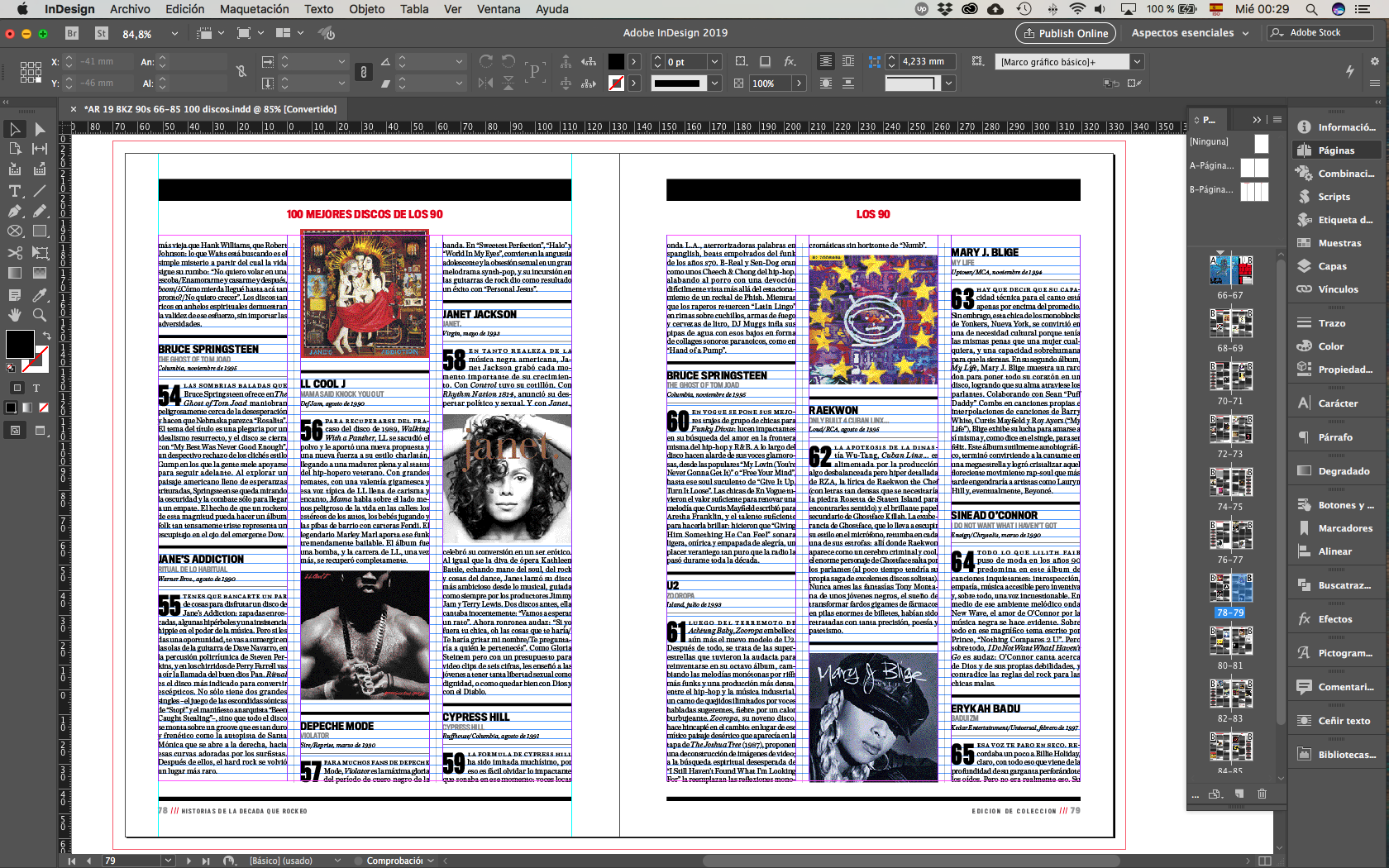Screen dimensions: 1389x868
Task: Toggle constrain proportions for scaling chain
Action: pyautogui.click(x=363, y=72)
